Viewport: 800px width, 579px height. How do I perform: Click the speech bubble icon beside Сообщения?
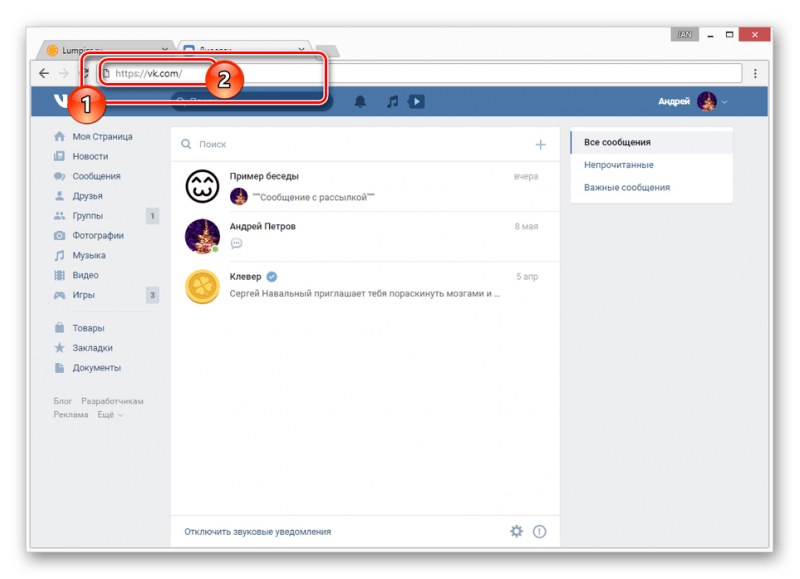tap(60, 176)
